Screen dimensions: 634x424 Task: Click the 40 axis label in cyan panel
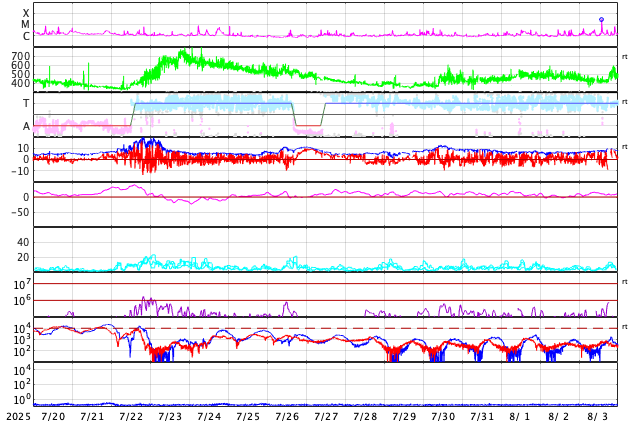pyautogui.click(x=23, y=242)
